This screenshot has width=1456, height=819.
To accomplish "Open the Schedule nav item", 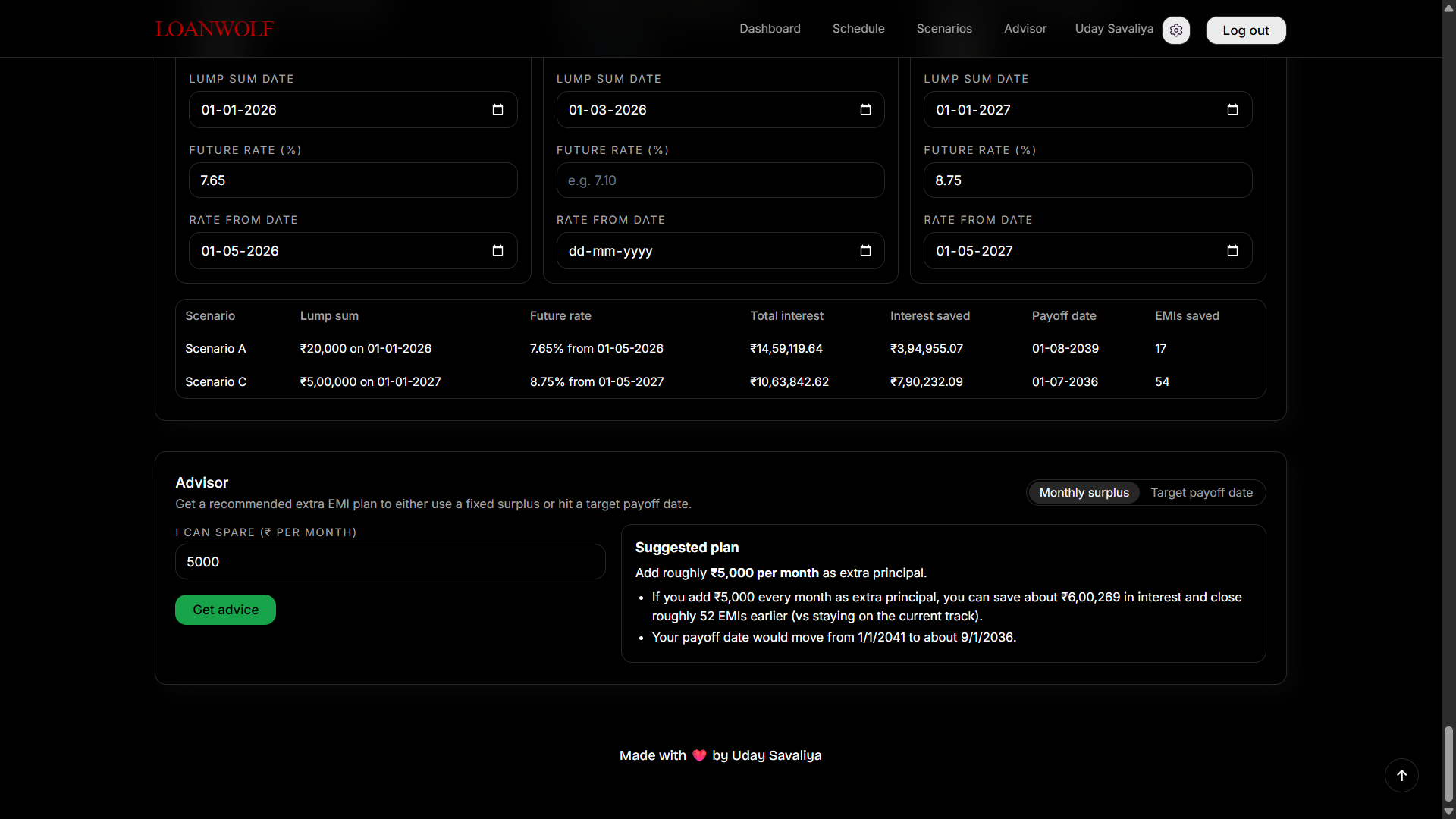I will click(x=858, y=29).
